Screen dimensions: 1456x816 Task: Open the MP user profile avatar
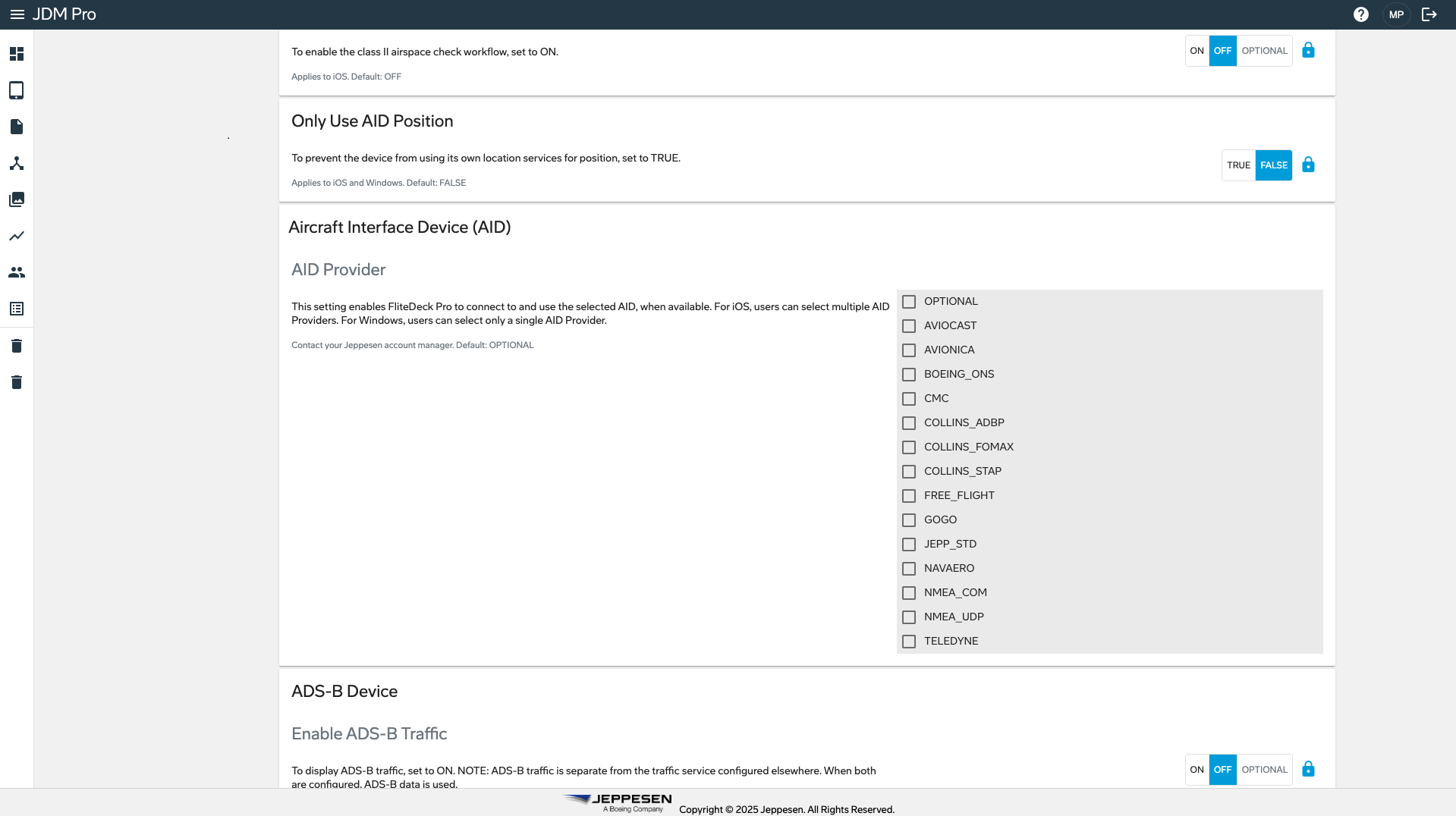pos(1396,14)
